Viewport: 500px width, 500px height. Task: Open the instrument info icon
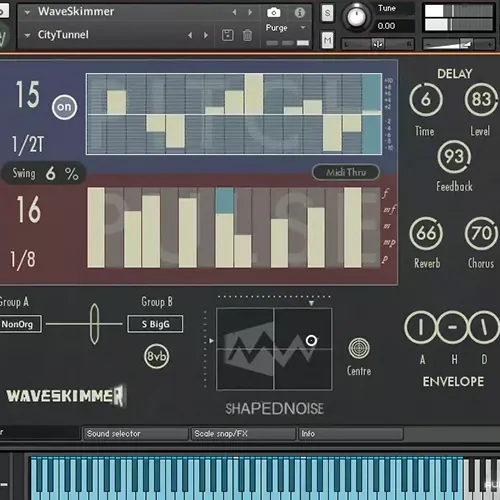[300, 13]
